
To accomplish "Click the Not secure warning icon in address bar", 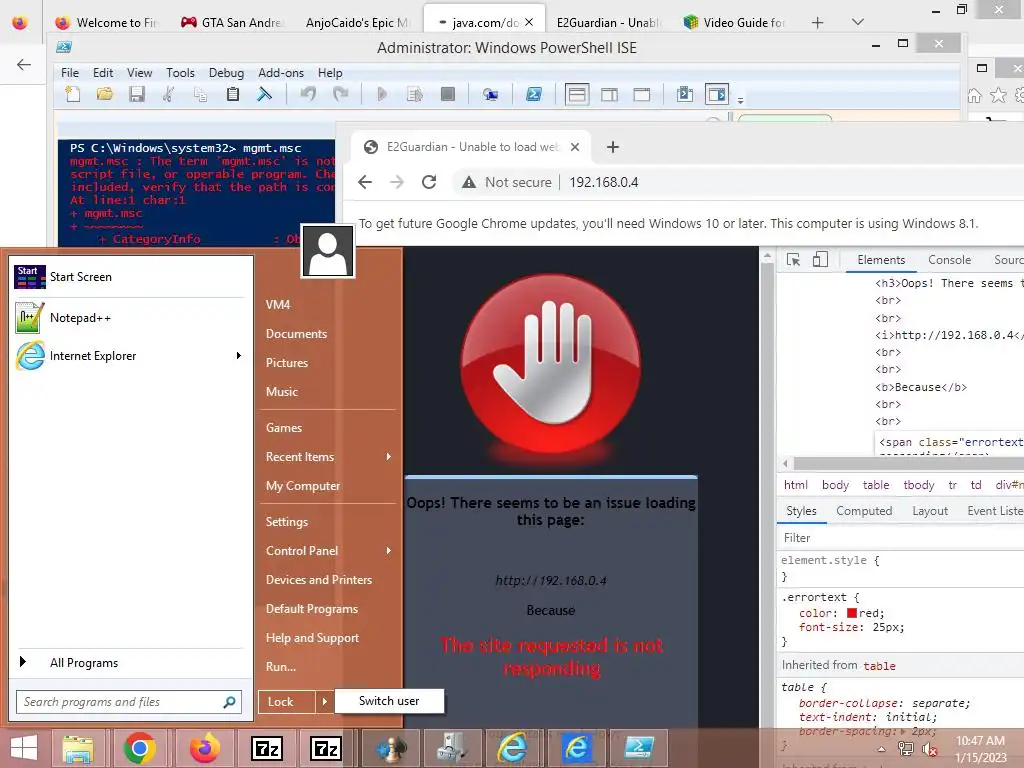I will [x=469, y=182].
